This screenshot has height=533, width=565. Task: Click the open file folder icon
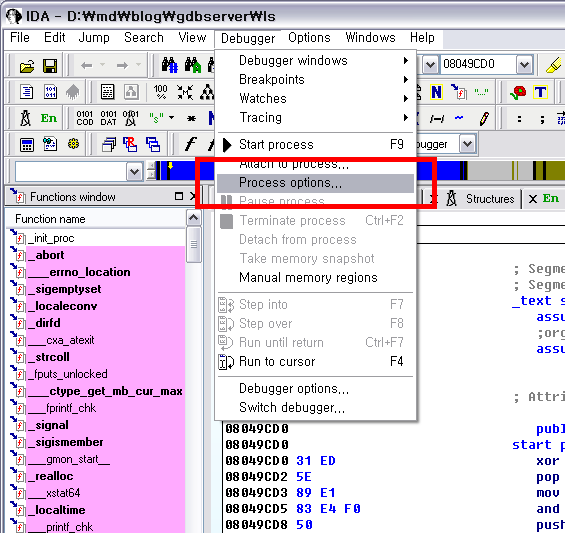click(x=27, y=66)
